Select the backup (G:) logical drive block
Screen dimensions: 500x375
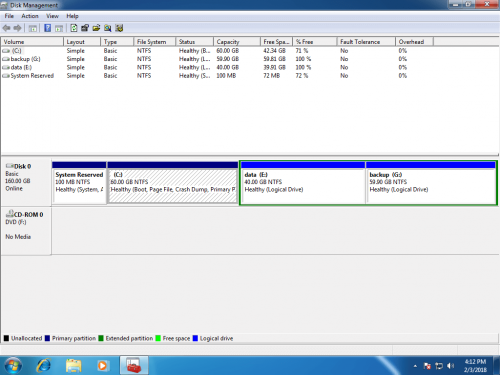(x=431, y=183)
